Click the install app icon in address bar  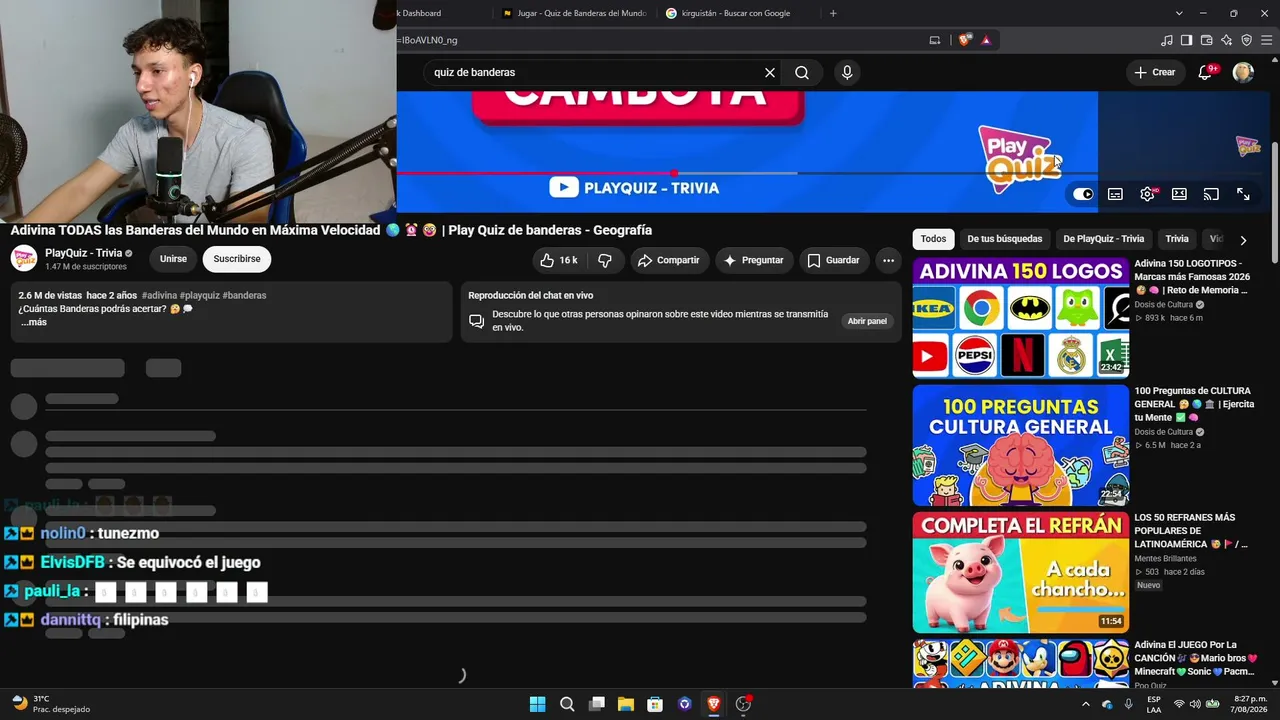(x=935, y=40)
